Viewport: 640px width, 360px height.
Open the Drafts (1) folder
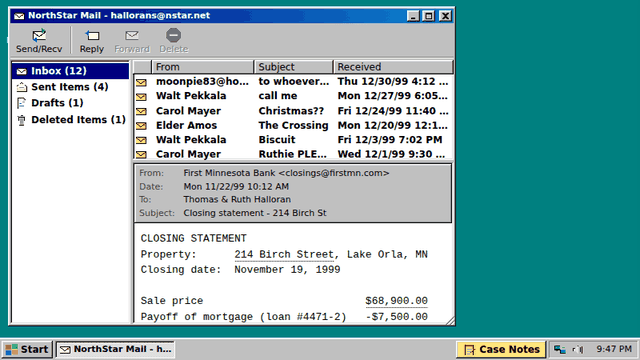pyautogui.click(x=70, y=103)
